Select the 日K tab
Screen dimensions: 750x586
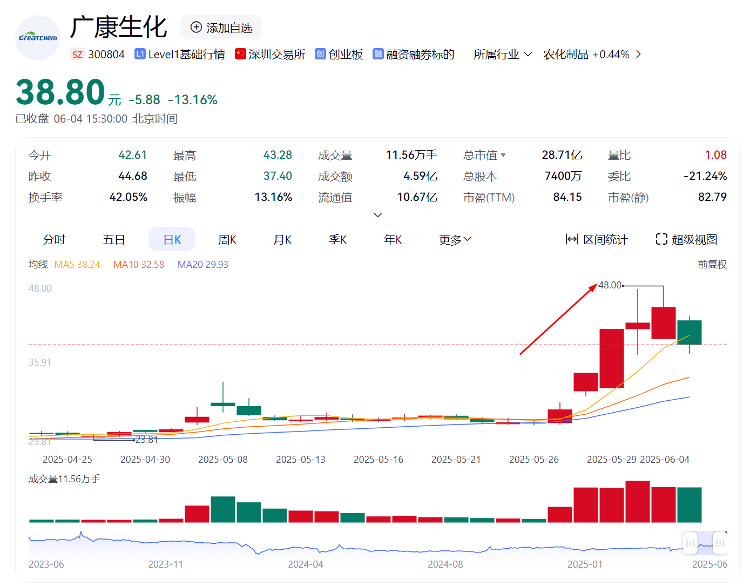coord(172,240)
